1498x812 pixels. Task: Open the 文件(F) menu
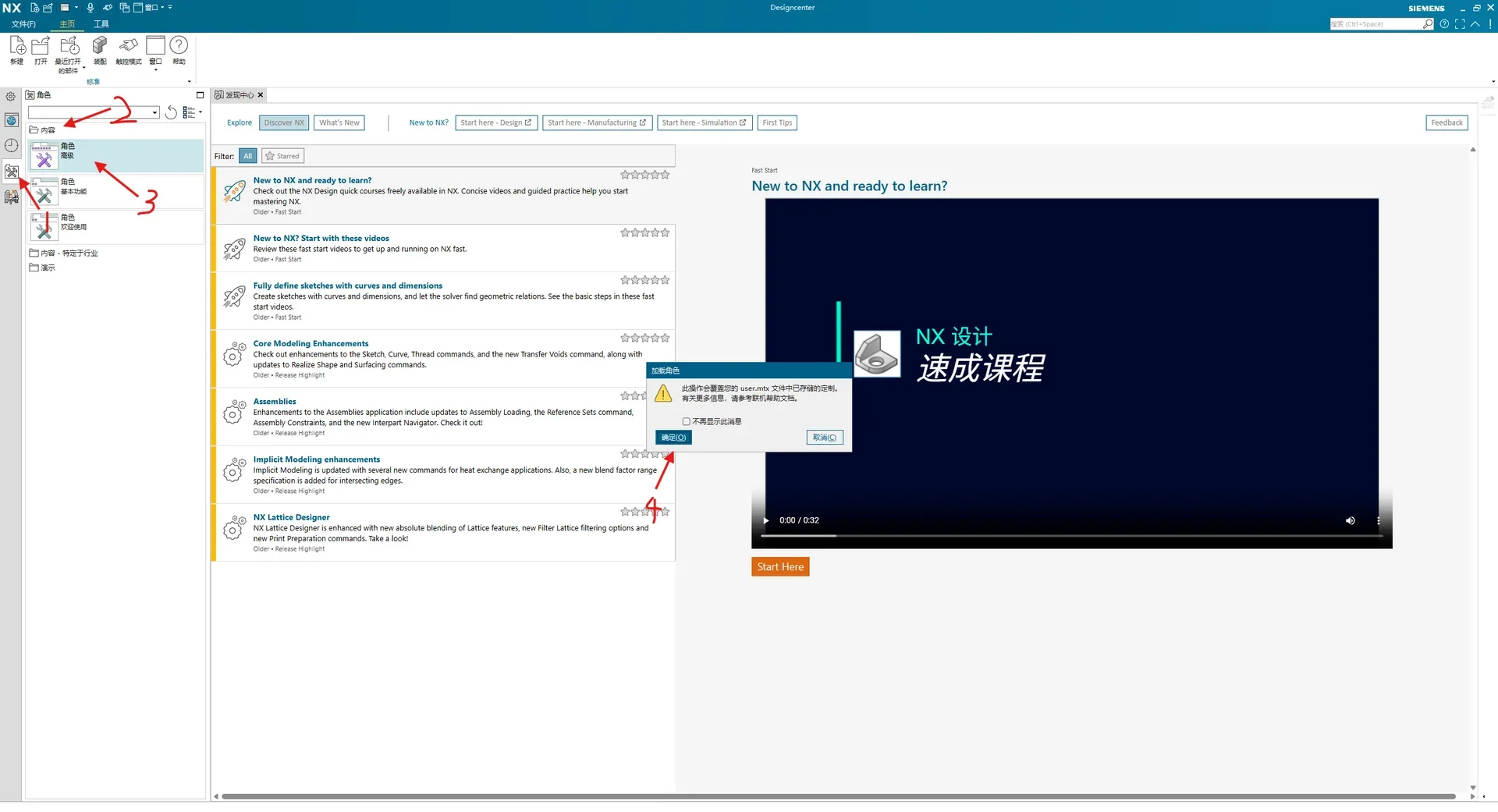(23, 24)
